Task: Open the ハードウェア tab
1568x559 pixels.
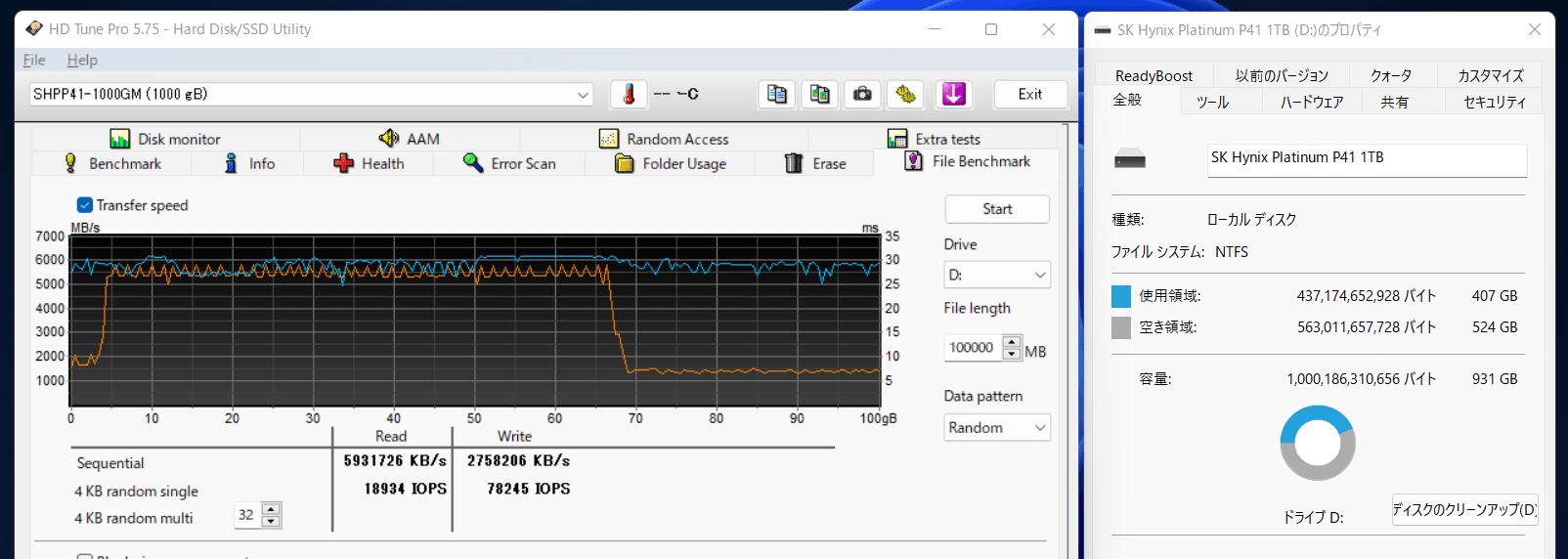Action: pyautogui.click(x=1312, y=102)
